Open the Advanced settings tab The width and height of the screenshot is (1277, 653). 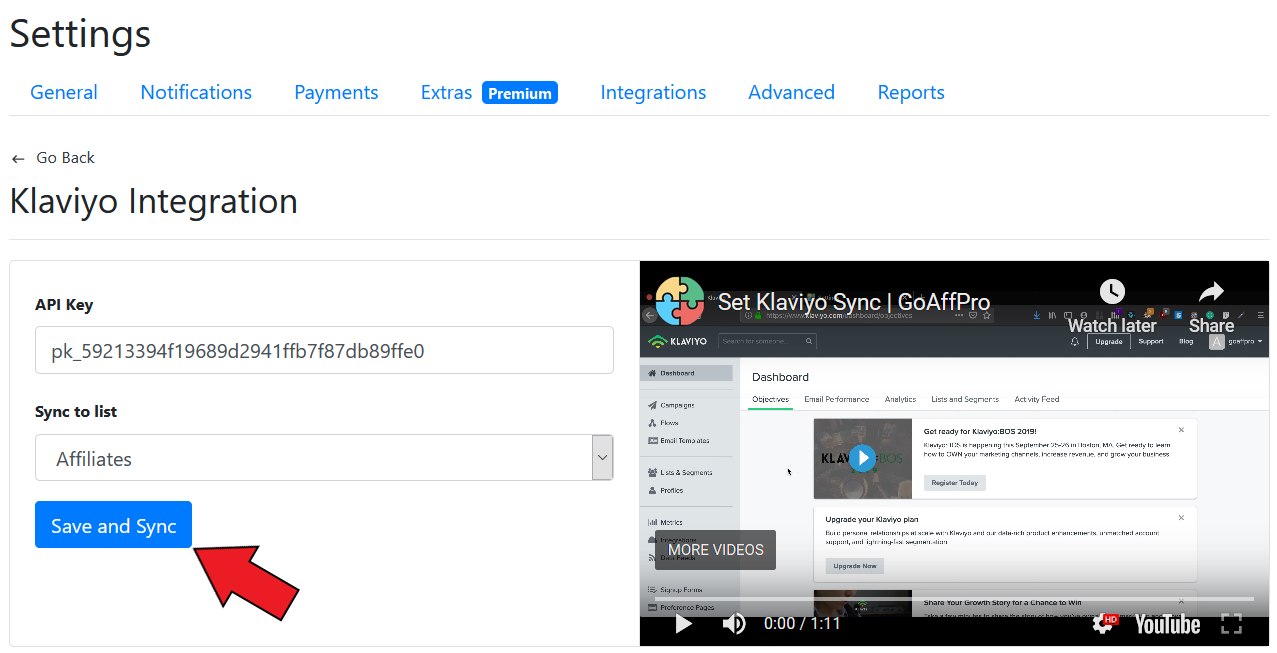coord(791,93)
